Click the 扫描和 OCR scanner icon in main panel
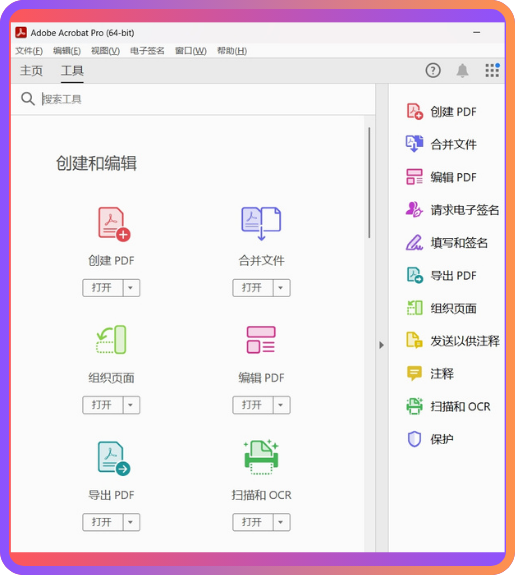 [x=261, y=457]
